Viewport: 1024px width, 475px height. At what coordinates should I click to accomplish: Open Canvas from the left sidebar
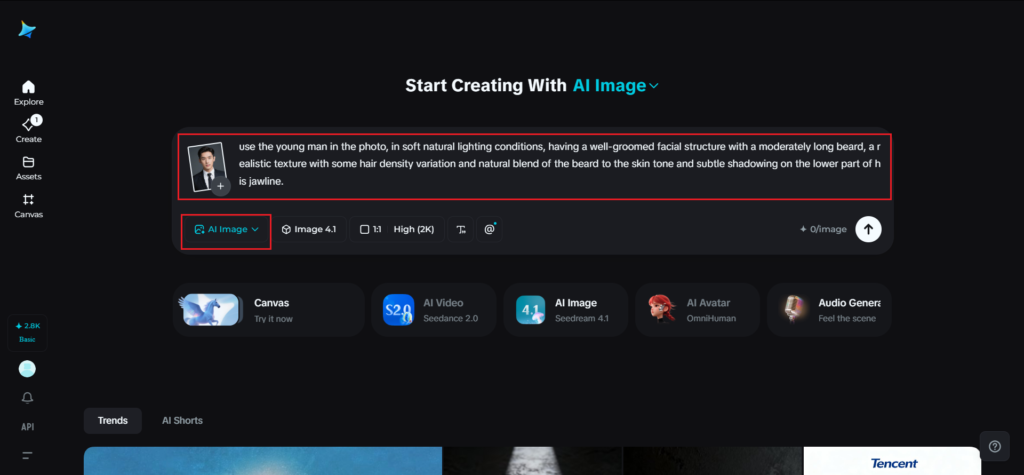[x=28, y=205]
